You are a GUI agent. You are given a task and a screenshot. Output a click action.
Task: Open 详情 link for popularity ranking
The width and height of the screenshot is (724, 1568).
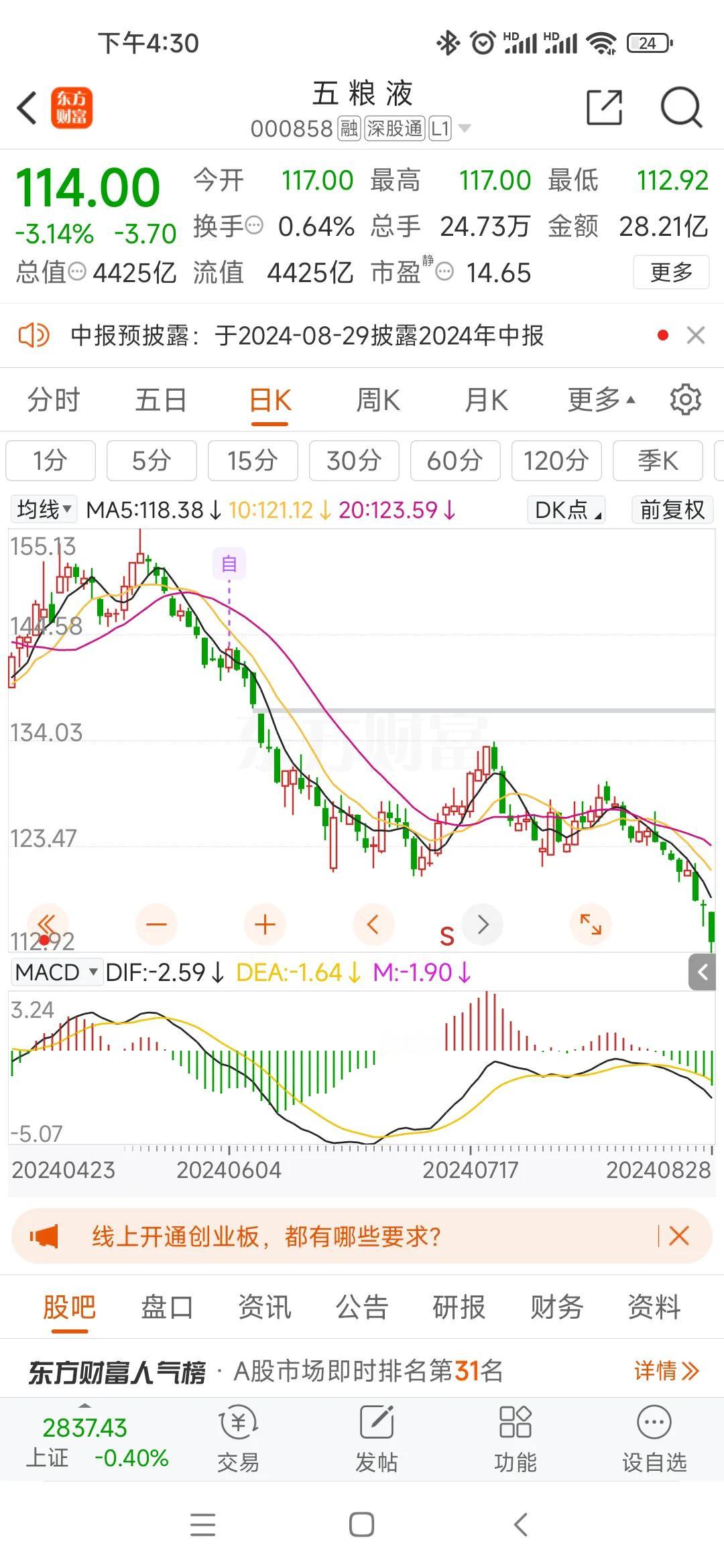(x=667, y=1370)
